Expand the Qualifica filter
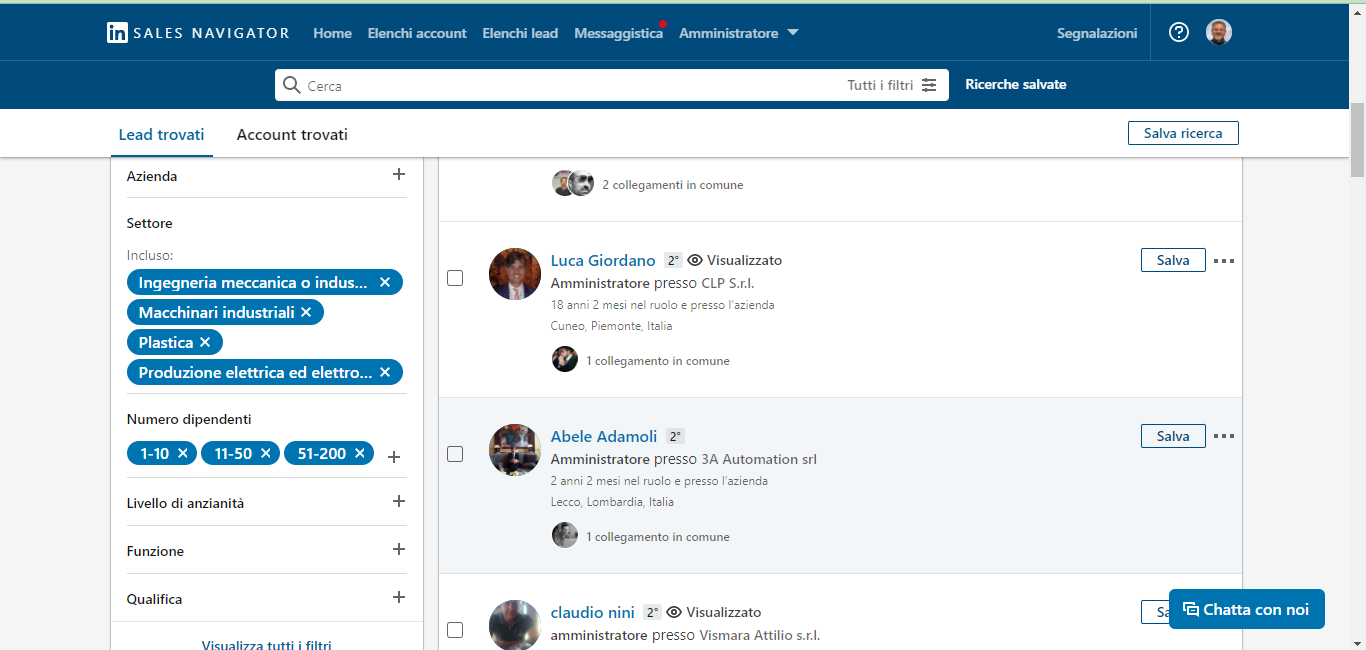1366x650 pixels. (399, 597)
